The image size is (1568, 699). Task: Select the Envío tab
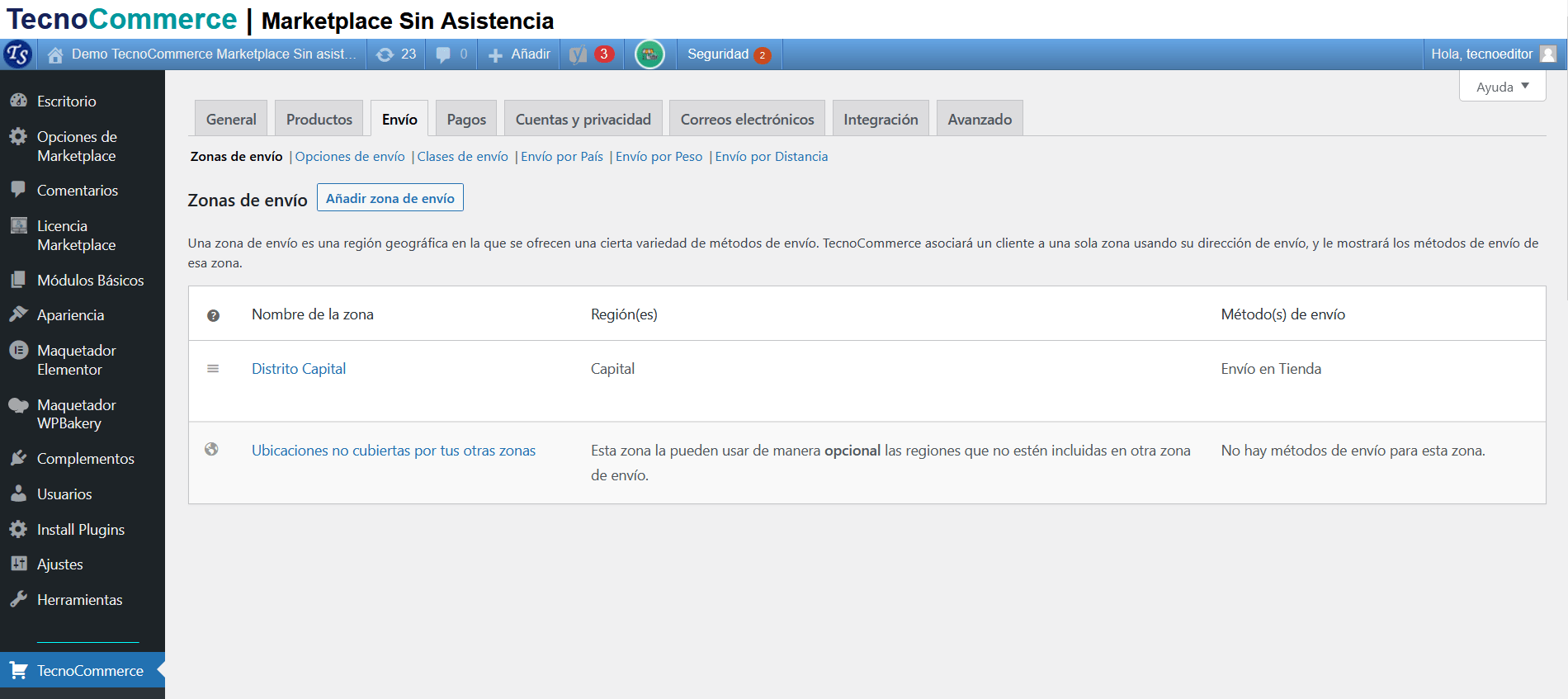[399, 119]
